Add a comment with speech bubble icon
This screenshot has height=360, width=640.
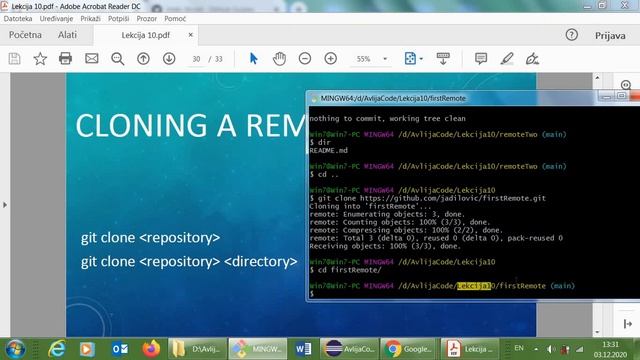(481, 59)
